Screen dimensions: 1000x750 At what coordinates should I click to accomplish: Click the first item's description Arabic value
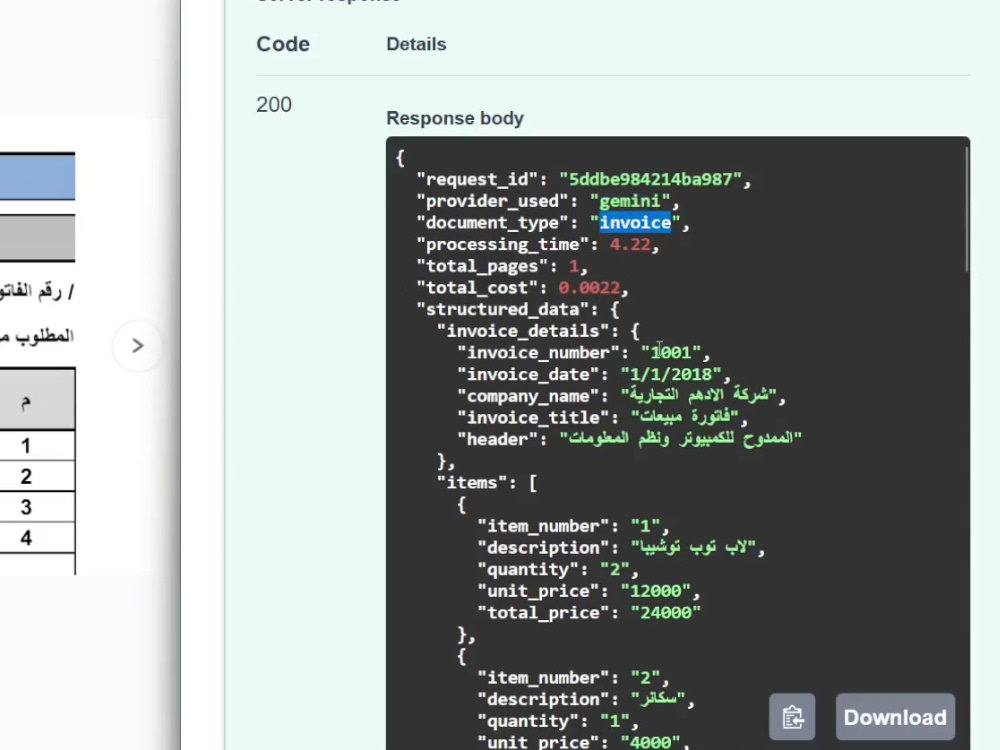pos(693,547)
